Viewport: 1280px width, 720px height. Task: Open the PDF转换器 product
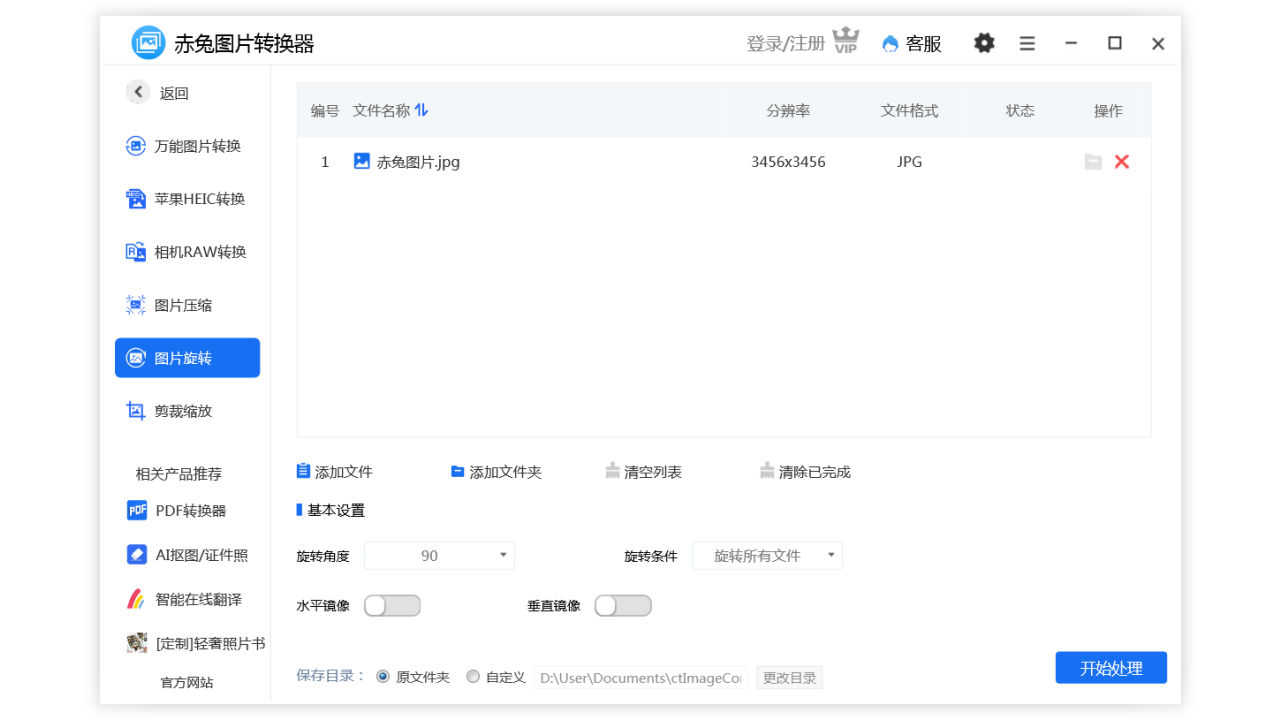click(190, 510)
